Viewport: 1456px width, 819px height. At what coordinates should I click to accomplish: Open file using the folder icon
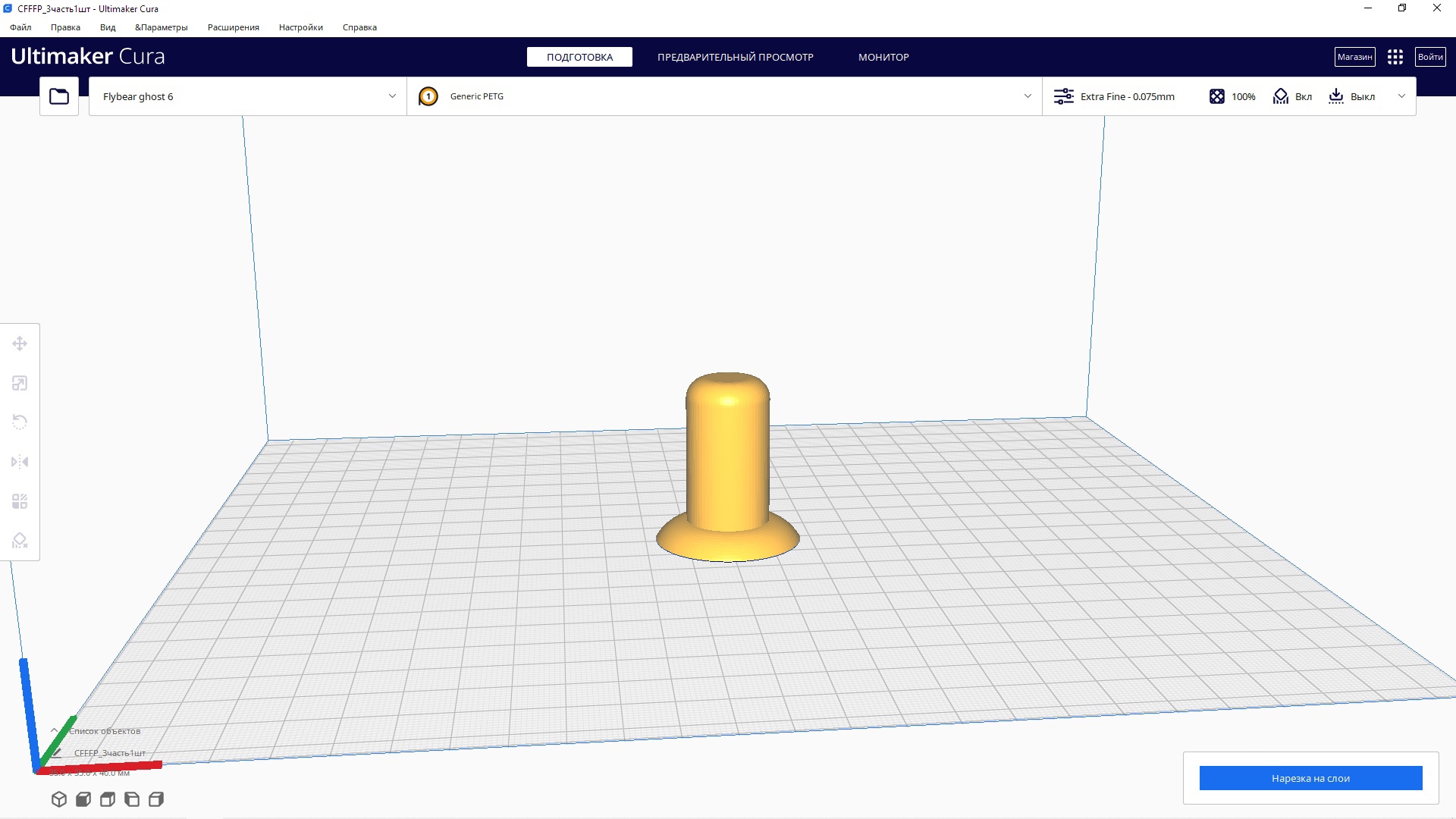[x=59, y=96]
